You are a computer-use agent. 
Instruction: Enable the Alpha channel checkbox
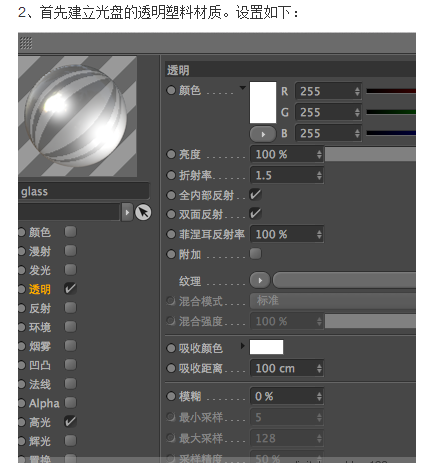[x=70, y=403]
